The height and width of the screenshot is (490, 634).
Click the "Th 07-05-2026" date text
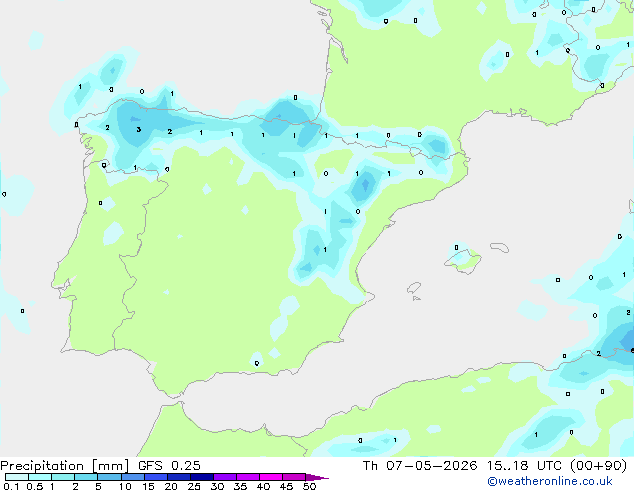(420, 466)
